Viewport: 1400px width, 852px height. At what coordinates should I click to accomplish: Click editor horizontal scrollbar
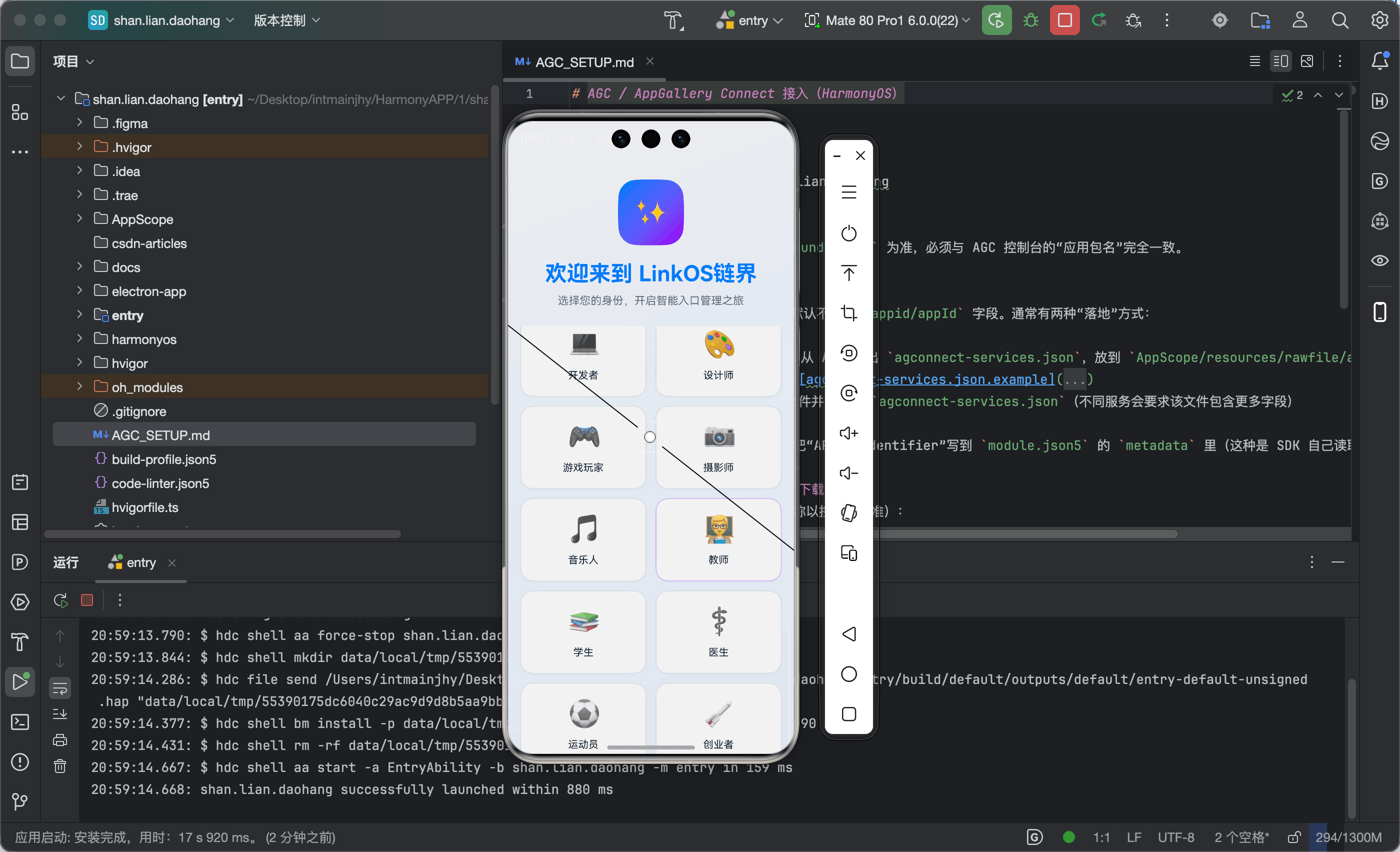pyautogui.click(x=988, y=534)
